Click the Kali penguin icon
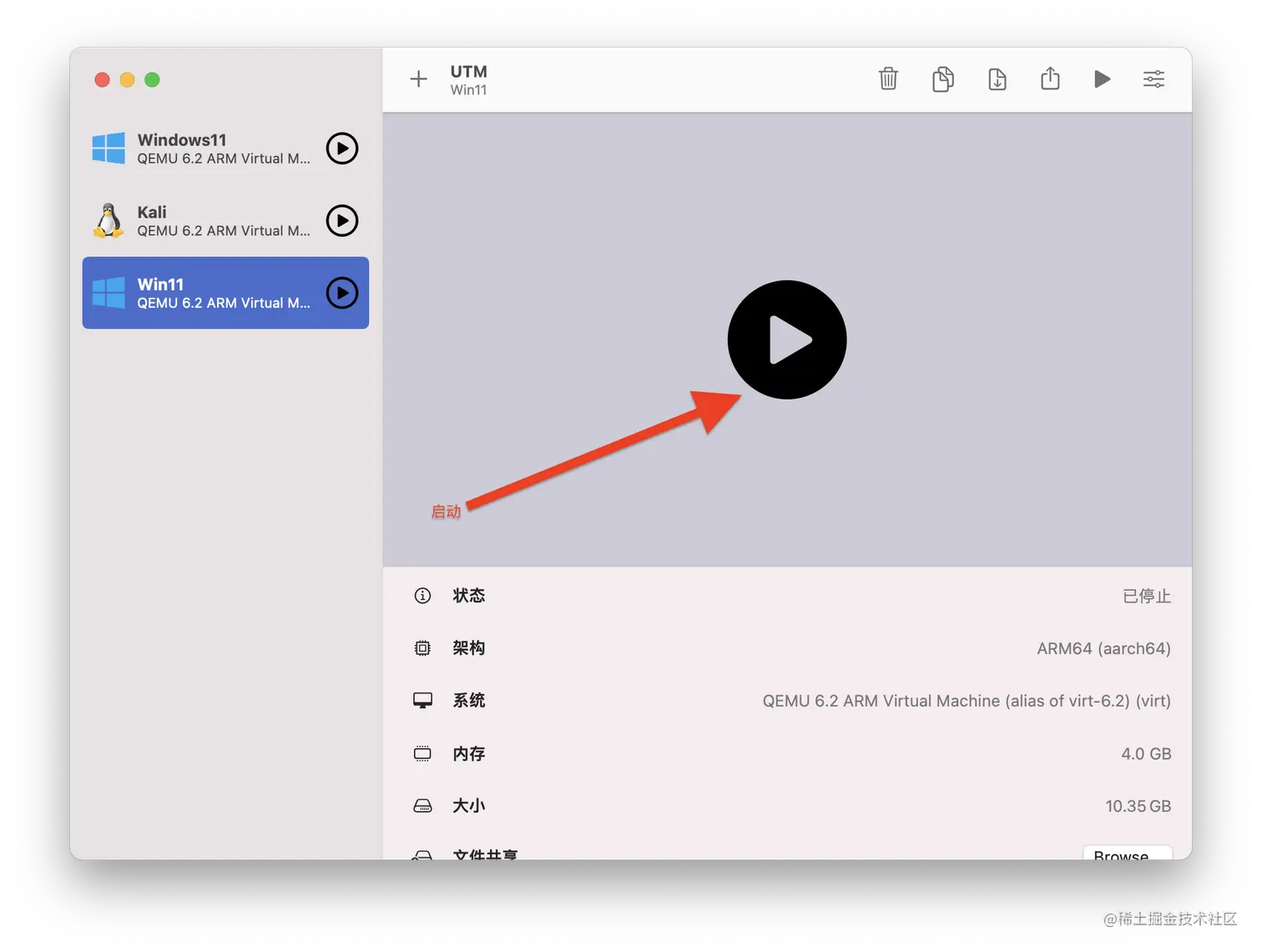 click(x=109, y=221)
